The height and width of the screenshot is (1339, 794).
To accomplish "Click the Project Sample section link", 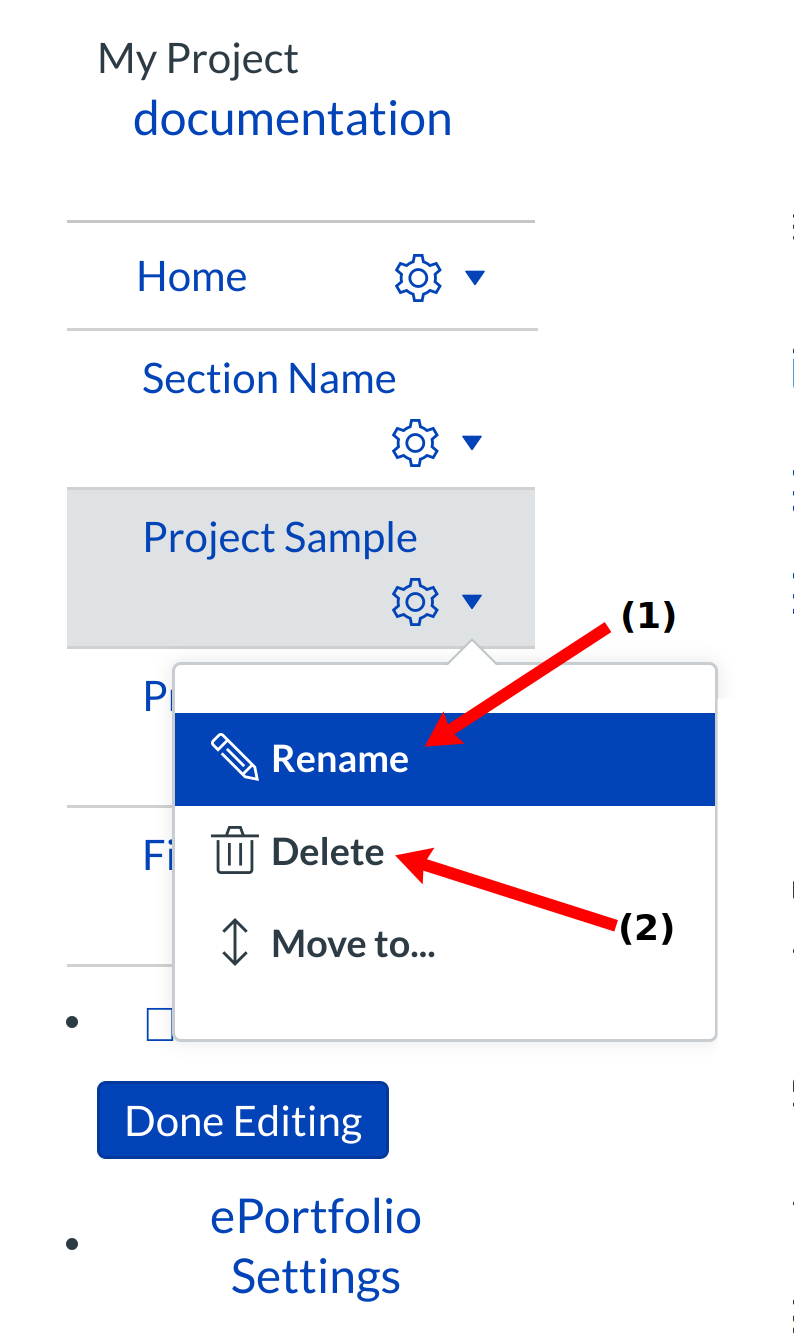I will coord(280,538).
